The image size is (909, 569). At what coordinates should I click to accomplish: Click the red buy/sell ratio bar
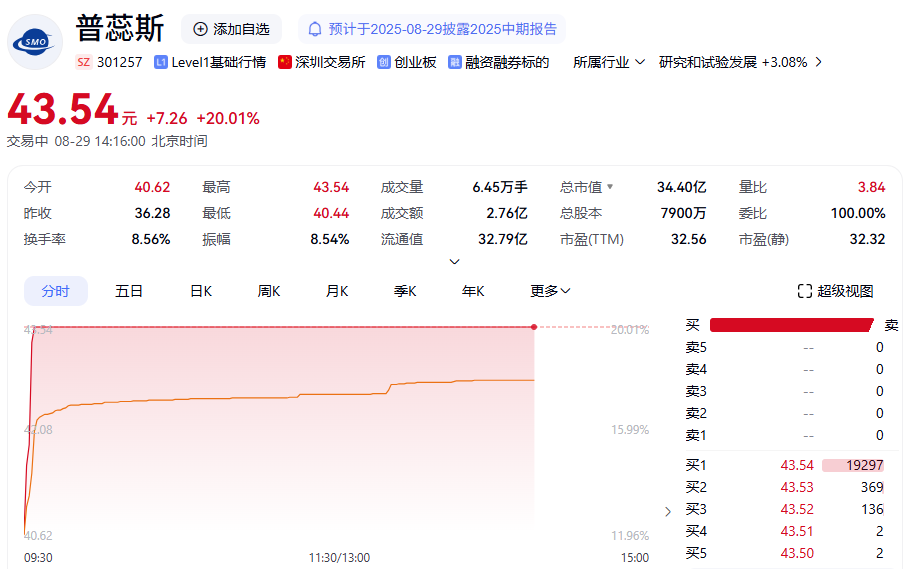(x=791, y=325)
